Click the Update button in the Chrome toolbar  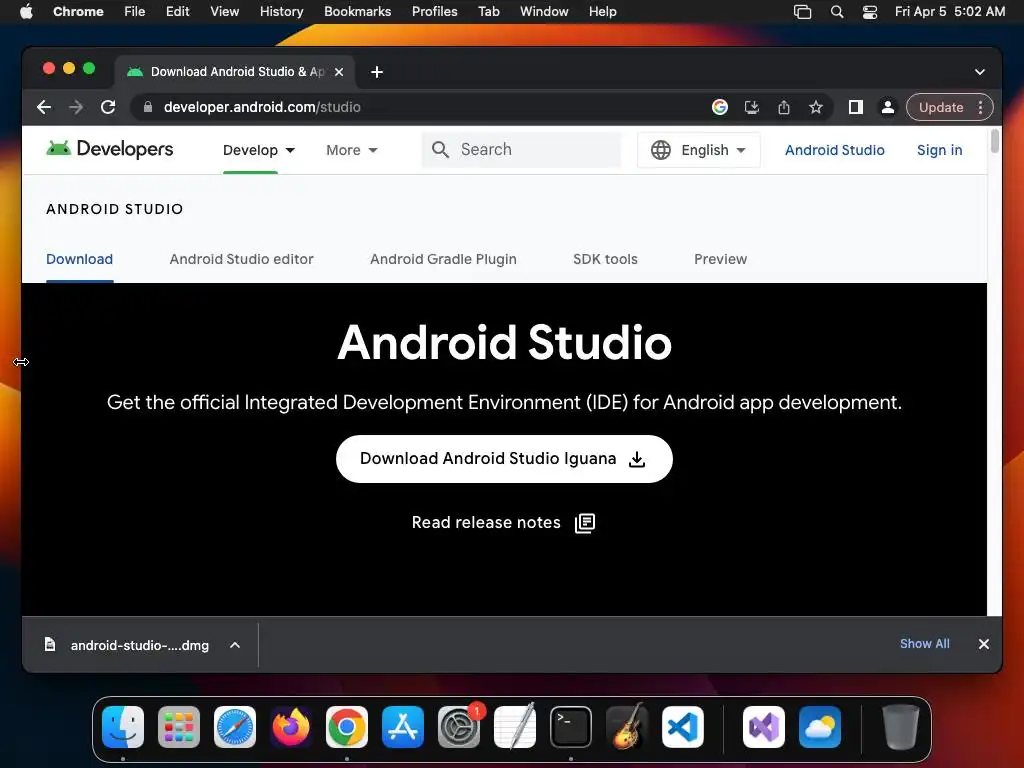[940, 107]
